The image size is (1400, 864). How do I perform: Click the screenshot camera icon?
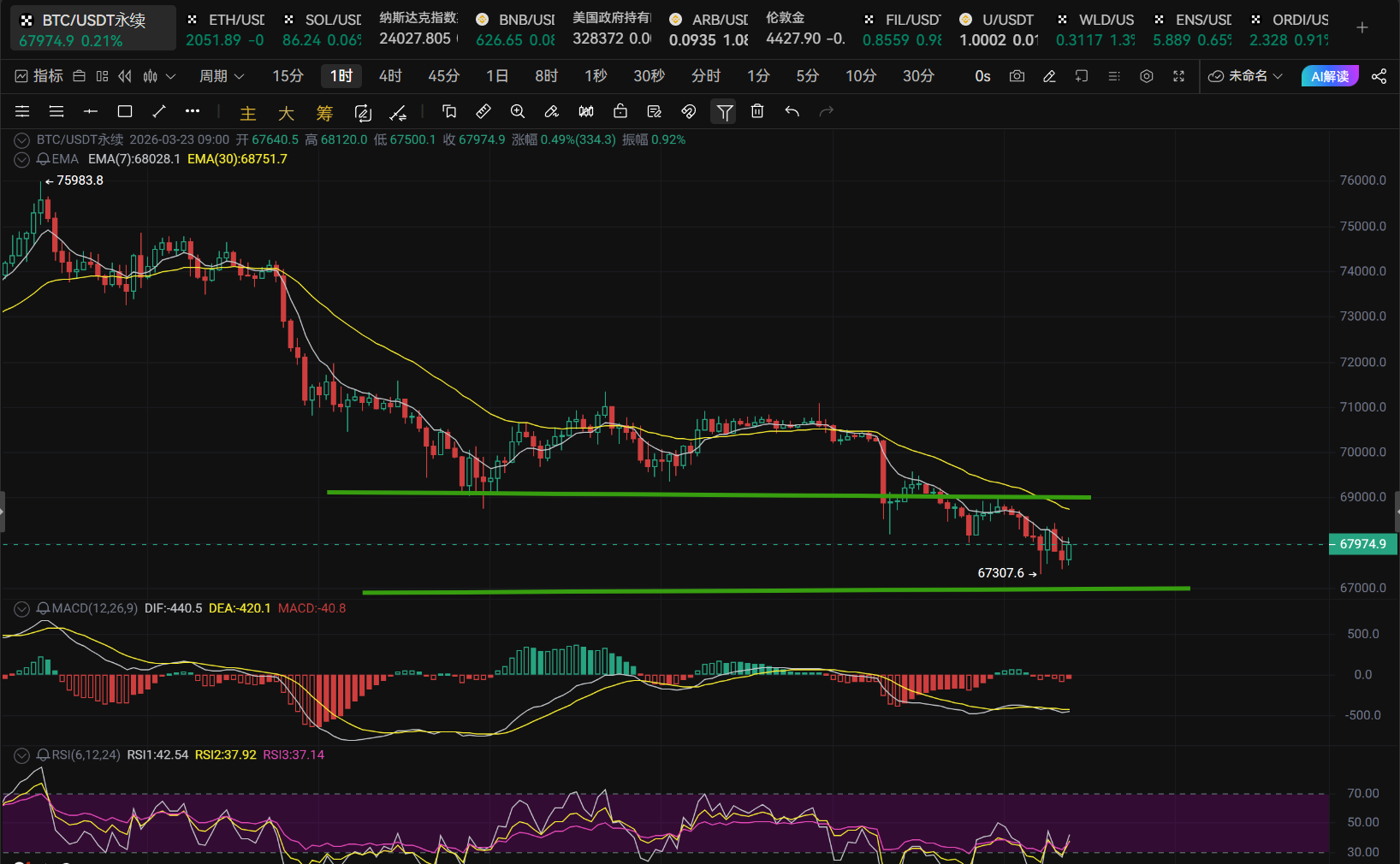[1017, 76]
